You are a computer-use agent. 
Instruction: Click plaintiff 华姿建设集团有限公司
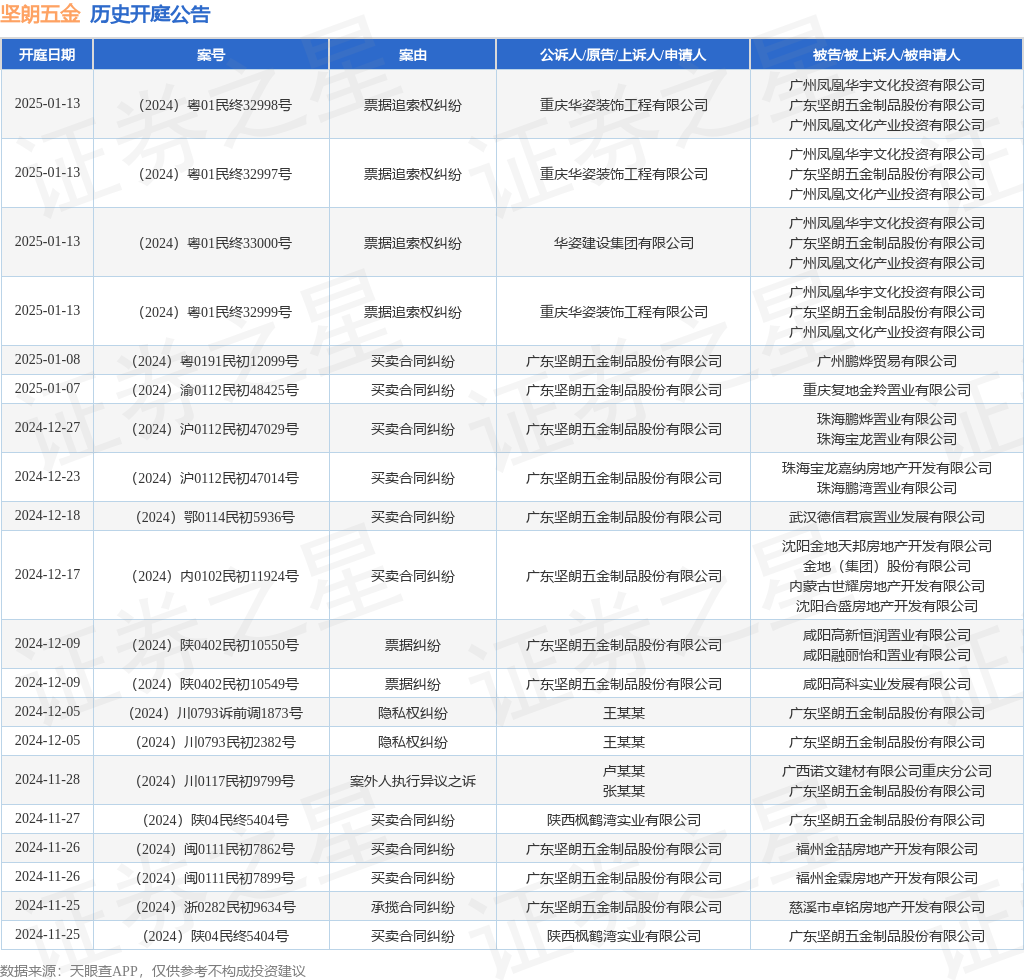point(624,244)
